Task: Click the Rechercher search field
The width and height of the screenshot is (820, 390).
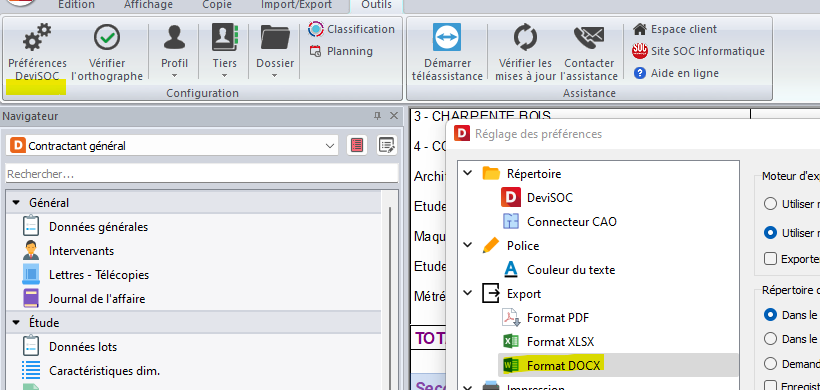Action: coord(202,174)
